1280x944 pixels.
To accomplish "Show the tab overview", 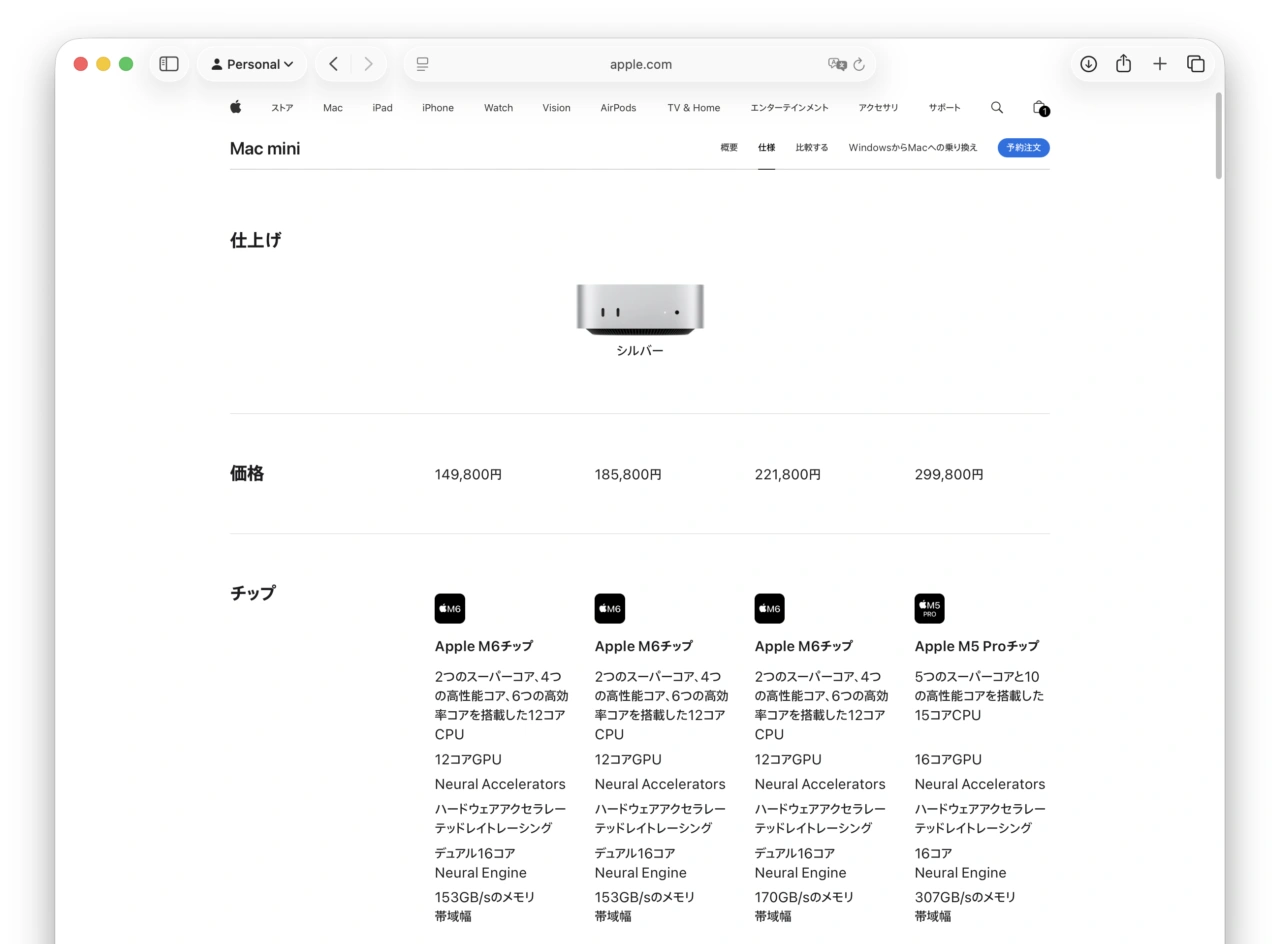I will tap(1196, 64).
